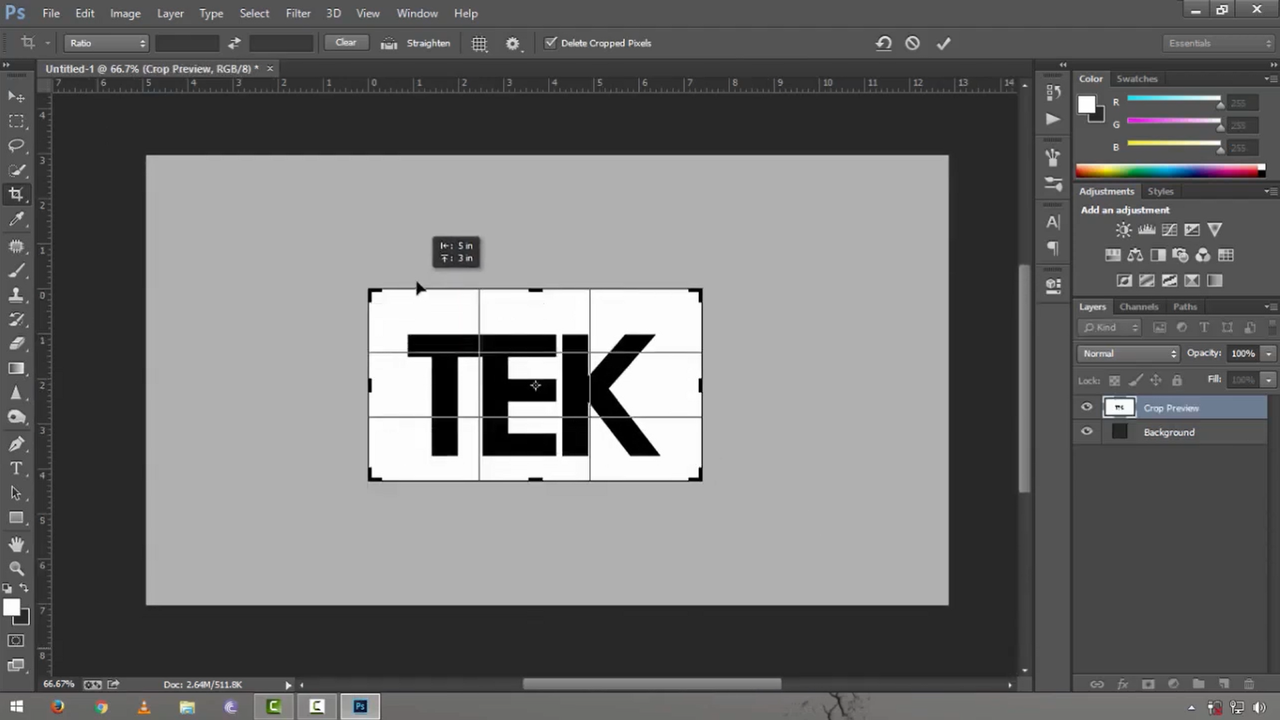This screenshot has width=1280, height=720.
Task: Switch to the Channels tab
Action: 1138,306
